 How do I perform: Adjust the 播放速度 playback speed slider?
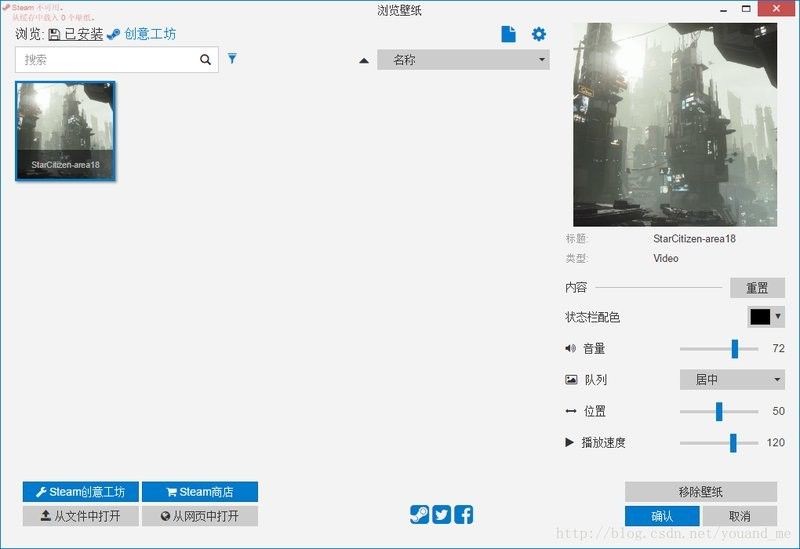coord(733,443)
